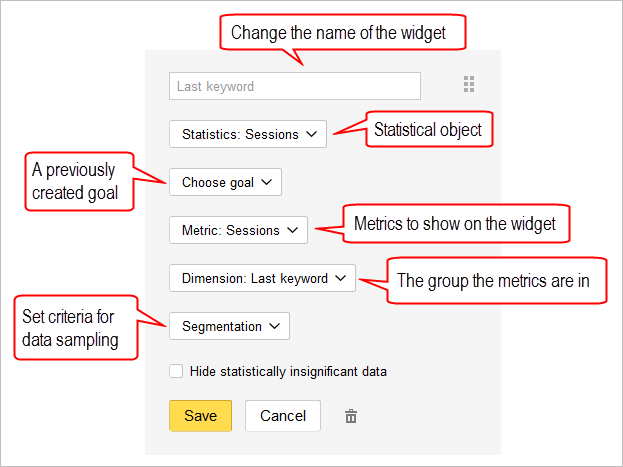Enable Hide statistically insignificant data checkbox
This screenshot has height=467, width=623.
(x=176, y=371)
